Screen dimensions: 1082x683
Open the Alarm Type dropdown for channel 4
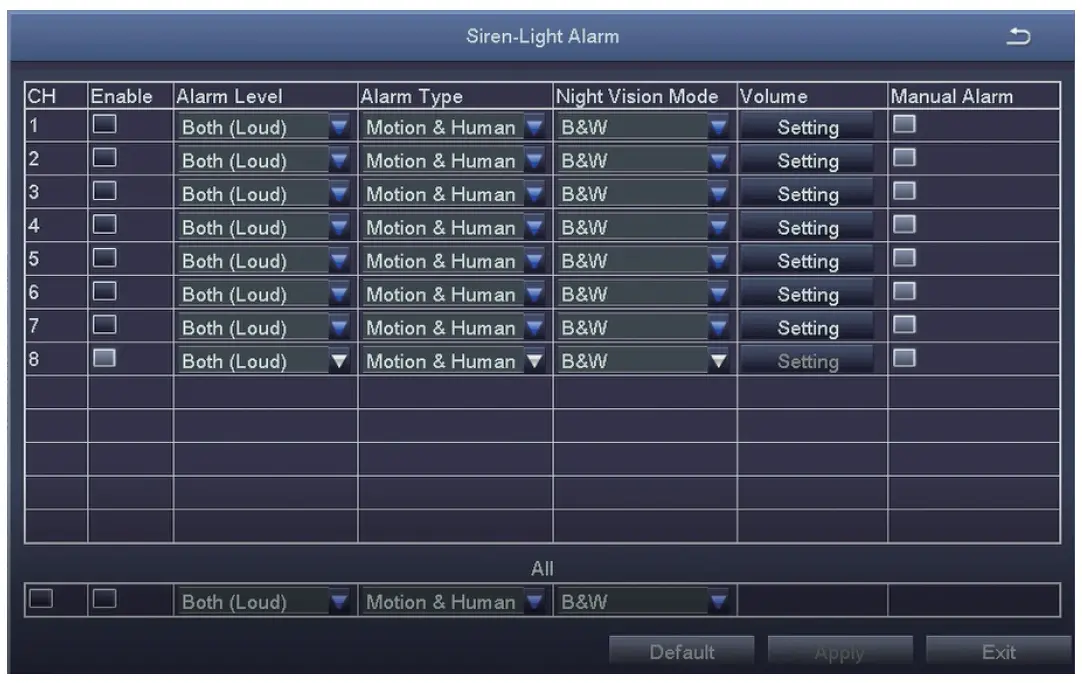click(x=535, y=227)
